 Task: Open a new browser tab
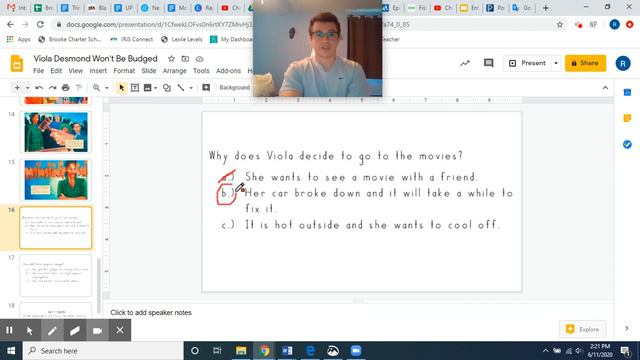546,8
